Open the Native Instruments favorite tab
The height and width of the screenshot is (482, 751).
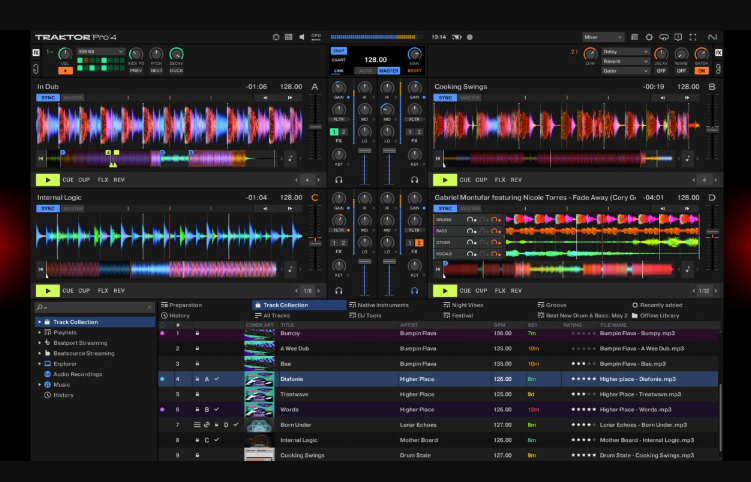click(379, 305)
